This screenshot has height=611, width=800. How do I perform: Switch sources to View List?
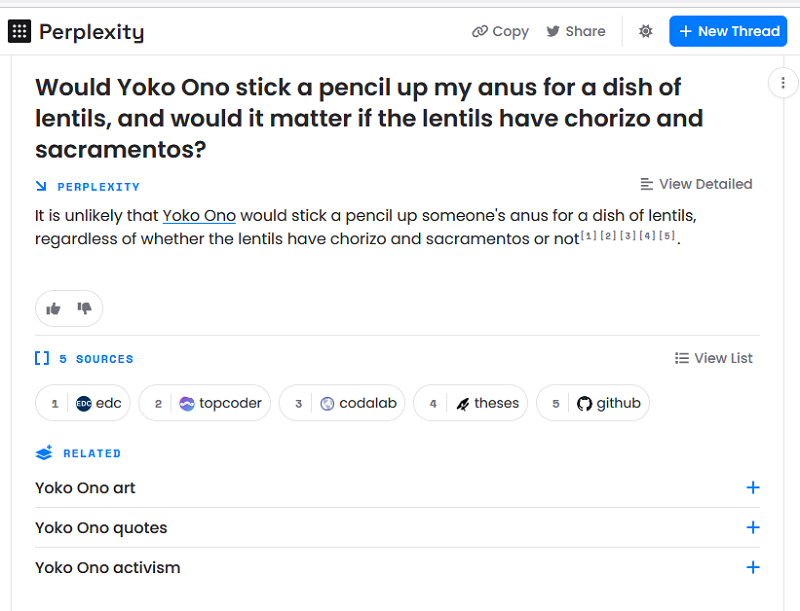[x=713, y=358]
